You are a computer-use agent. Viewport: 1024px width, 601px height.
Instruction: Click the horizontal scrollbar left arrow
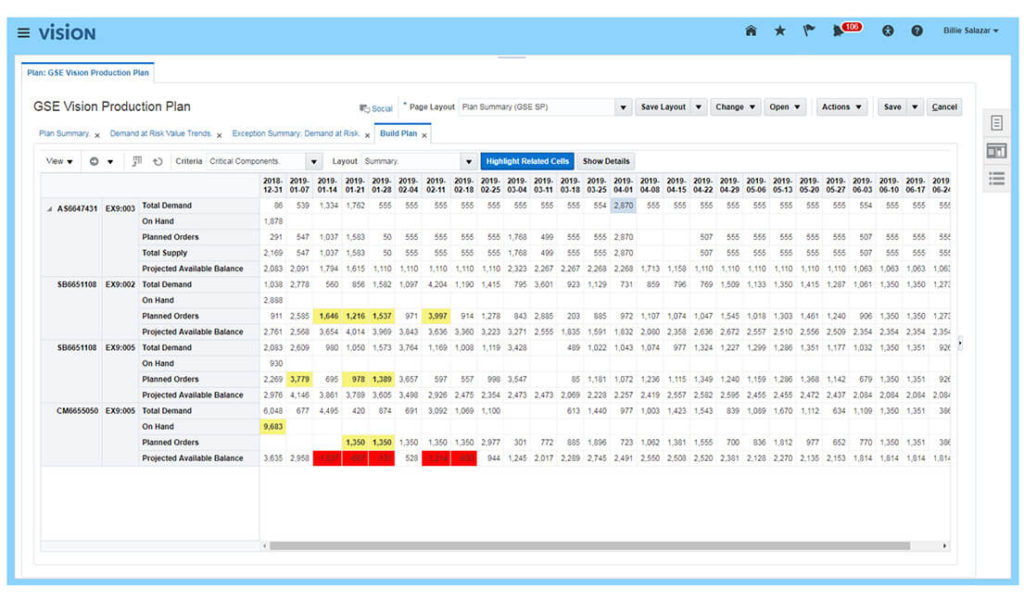click(x=264, y=545)
